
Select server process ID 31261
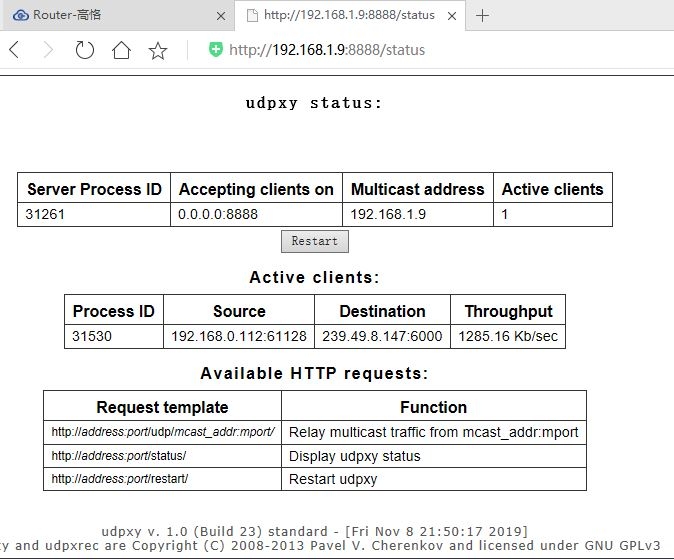(x=45, y=214)
